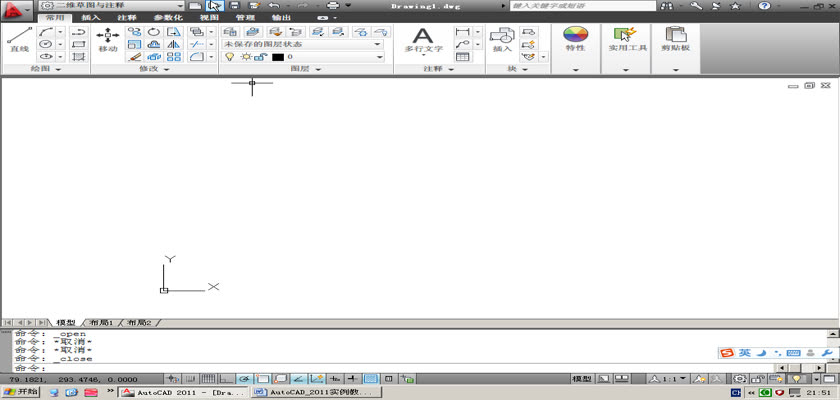Open the 特性 color wheel properties icon
The height and width of the screenshot is (400, 840).
[575, 39]
